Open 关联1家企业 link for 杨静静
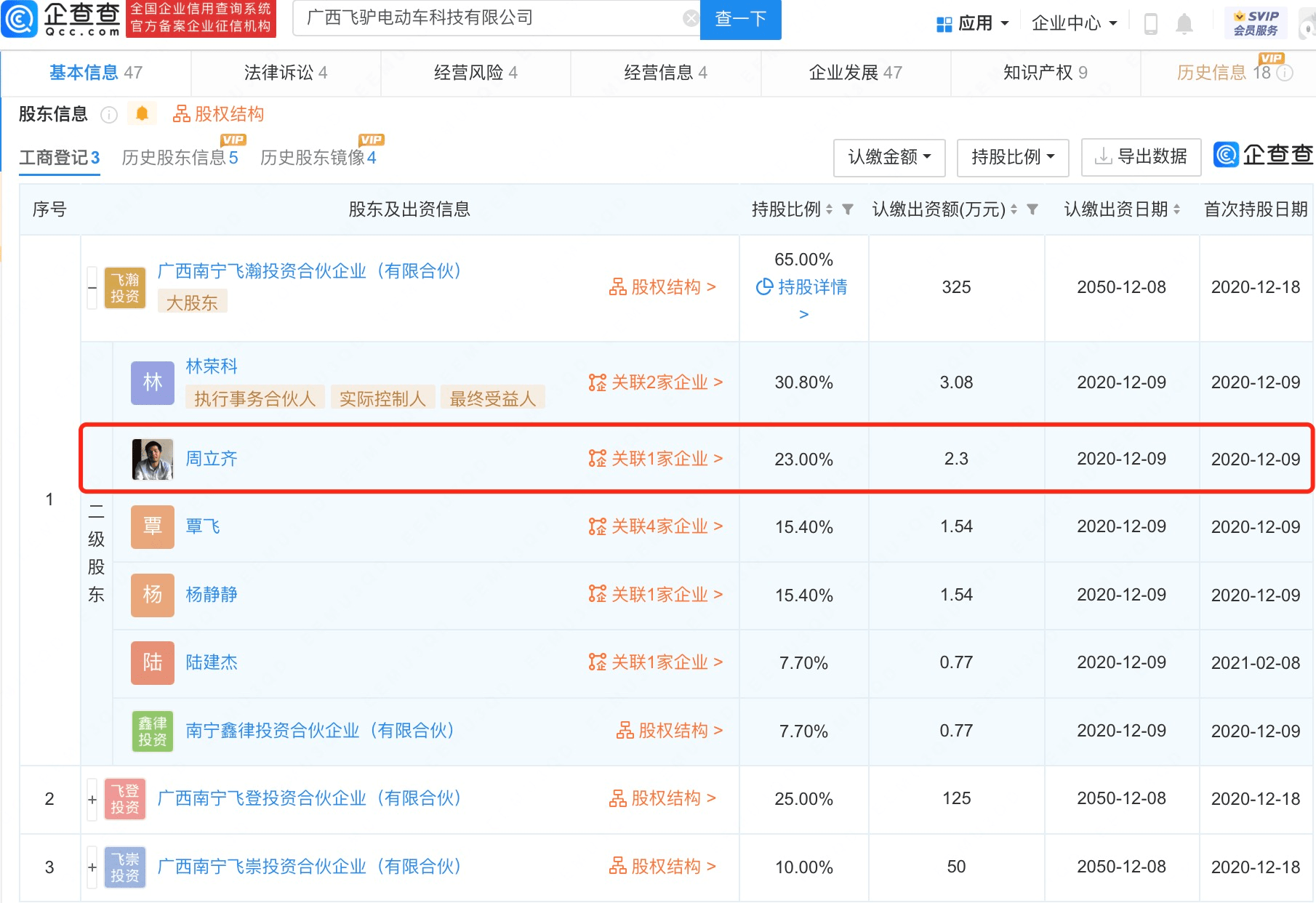 click(655, 595)
